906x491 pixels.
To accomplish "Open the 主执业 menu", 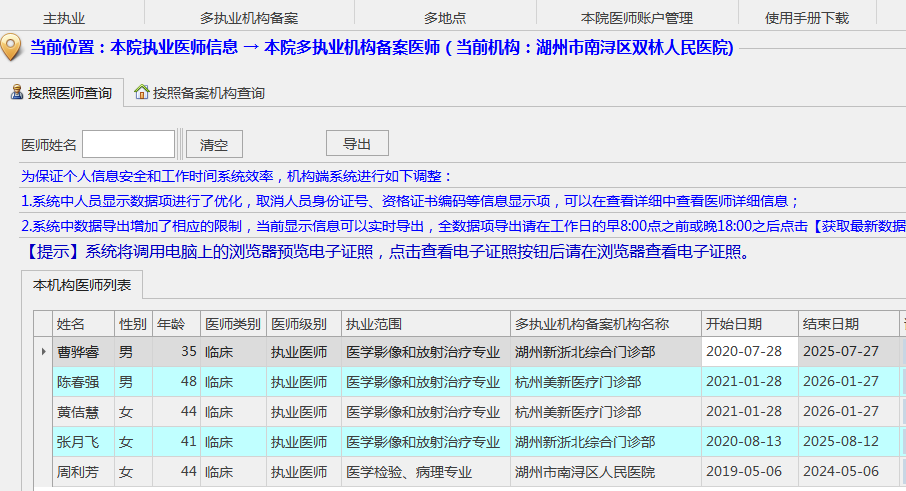I will tap(64, 18).
